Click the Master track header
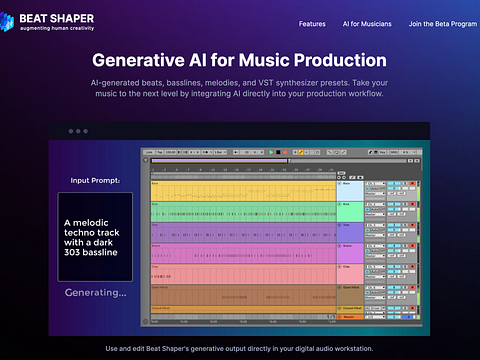This screenshot has height=360, width=480. click(350, 317)
